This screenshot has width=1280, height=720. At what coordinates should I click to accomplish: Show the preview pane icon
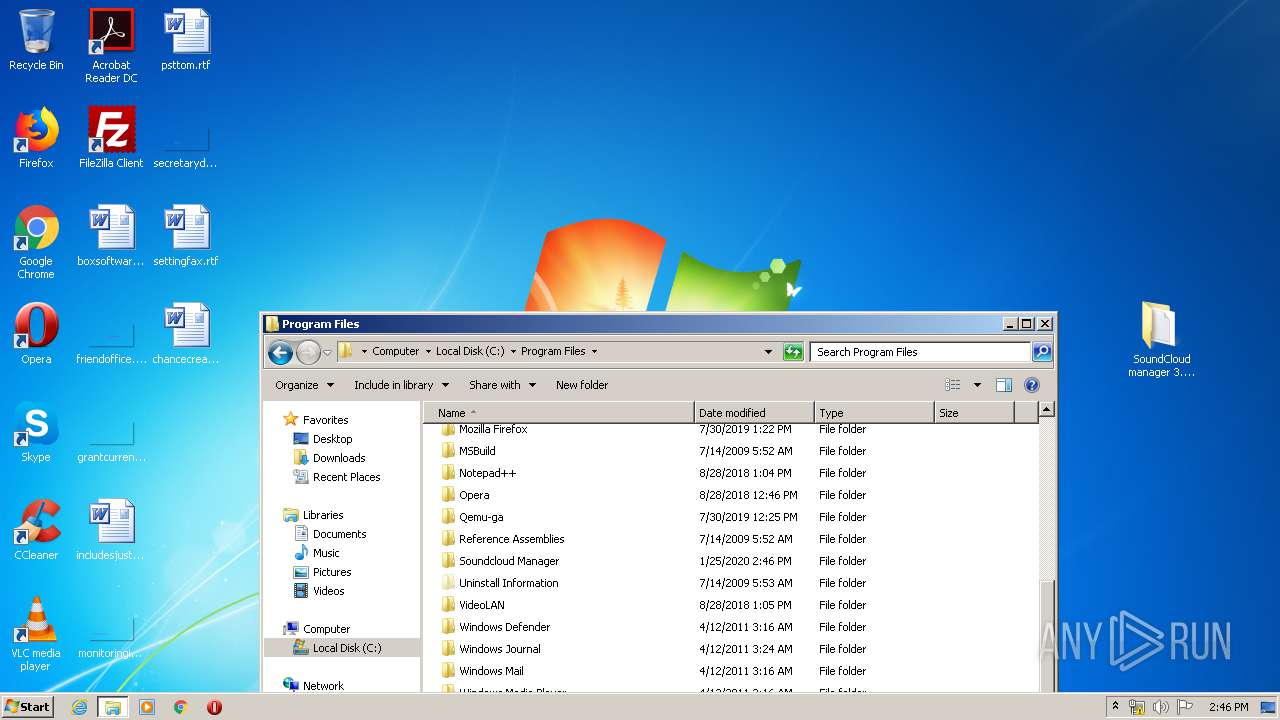[1004, 385]
